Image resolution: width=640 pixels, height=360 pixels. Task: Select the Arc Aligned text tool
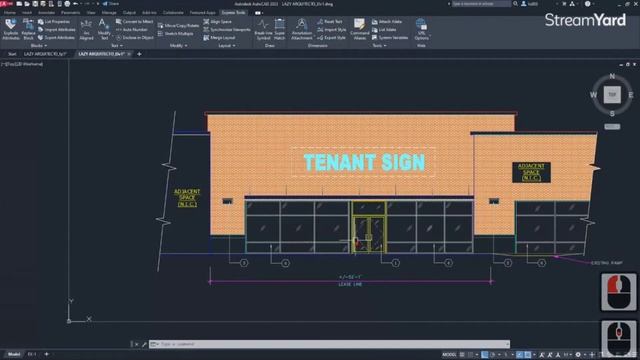tap(86, 29)
